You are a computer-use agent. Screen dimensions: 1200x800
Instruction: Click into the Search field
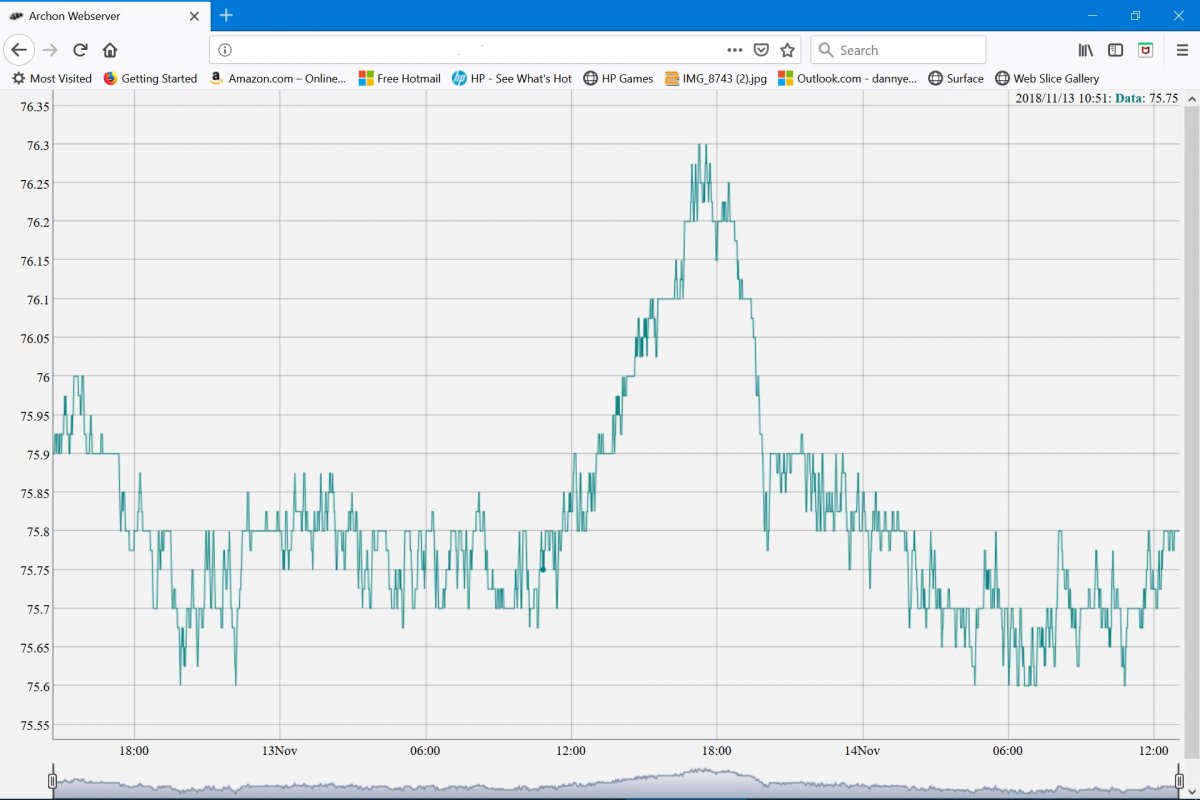pos(898,50)
